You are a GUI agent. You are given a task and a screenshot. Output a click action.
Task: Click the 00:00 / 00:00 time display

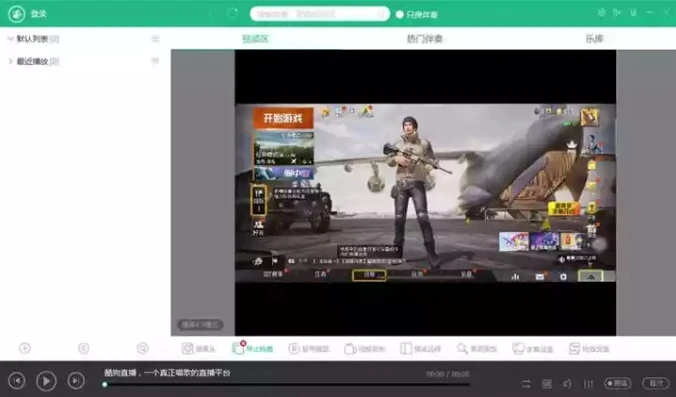pos(448,374)
